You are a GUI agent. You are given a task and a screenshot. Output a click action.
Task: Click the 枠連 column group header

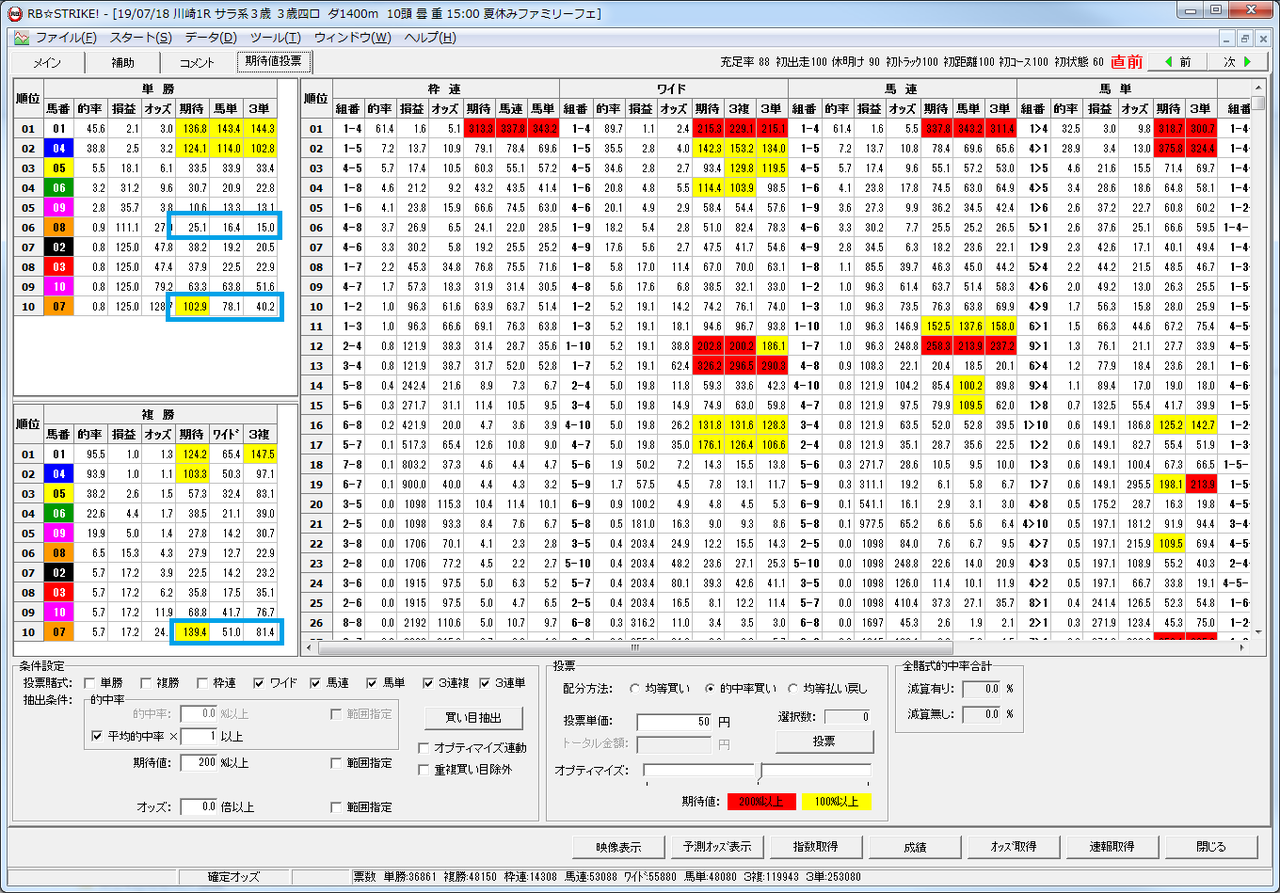[443, 88]
